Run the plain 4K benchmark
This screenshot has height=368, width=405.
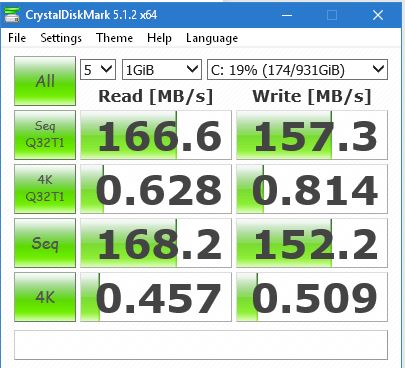pyautogui.click(x=45, y=297)
